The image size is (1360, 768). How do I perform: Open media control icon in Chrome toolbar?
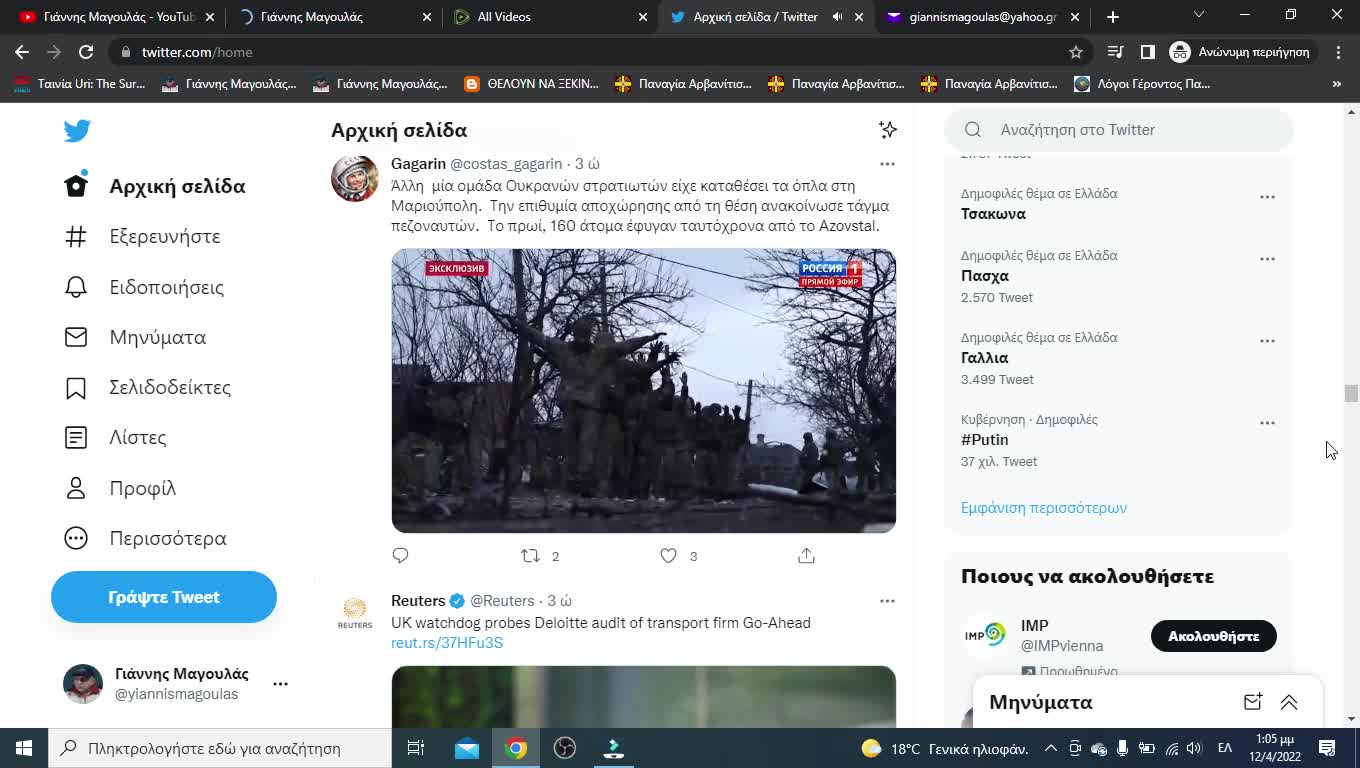point(1116,52)
